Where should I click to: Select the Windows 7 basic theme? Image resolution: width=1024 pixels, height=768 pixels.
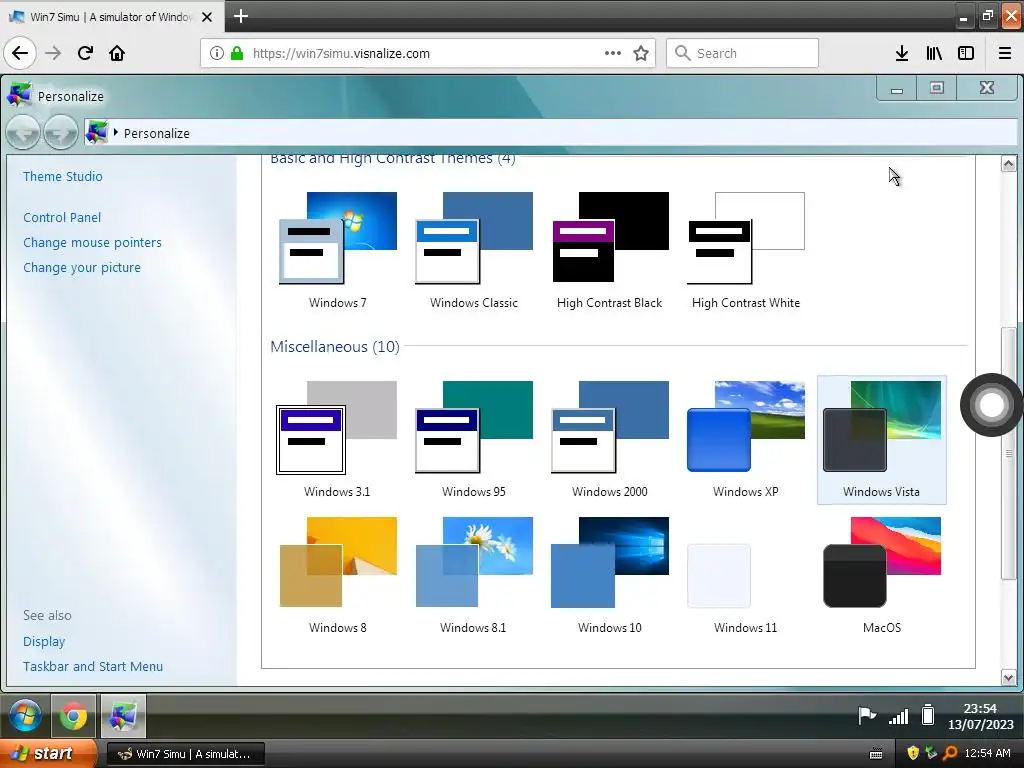click(x=338, y=250)
